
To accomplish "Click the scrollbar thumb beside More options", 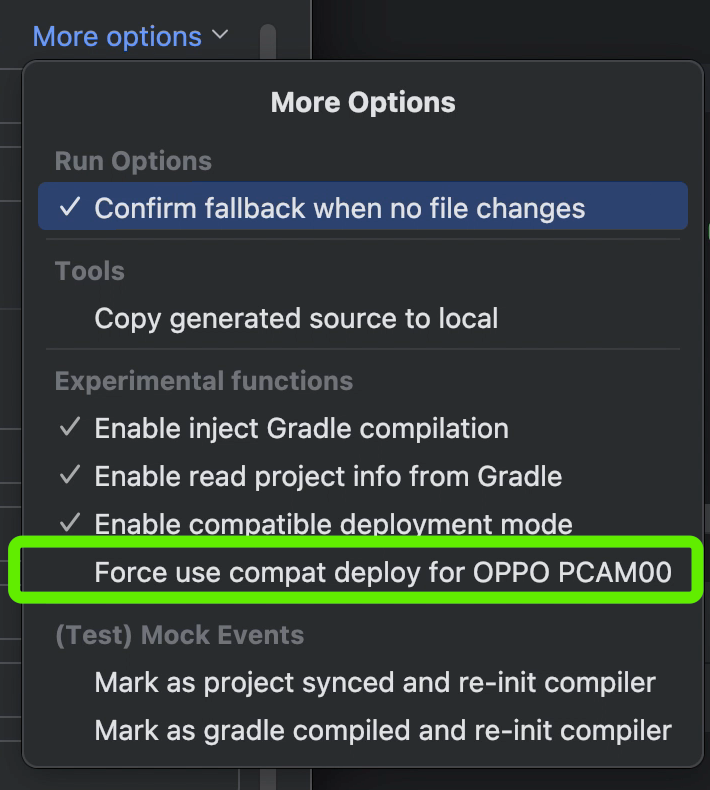I will click(x=268, y=41).
